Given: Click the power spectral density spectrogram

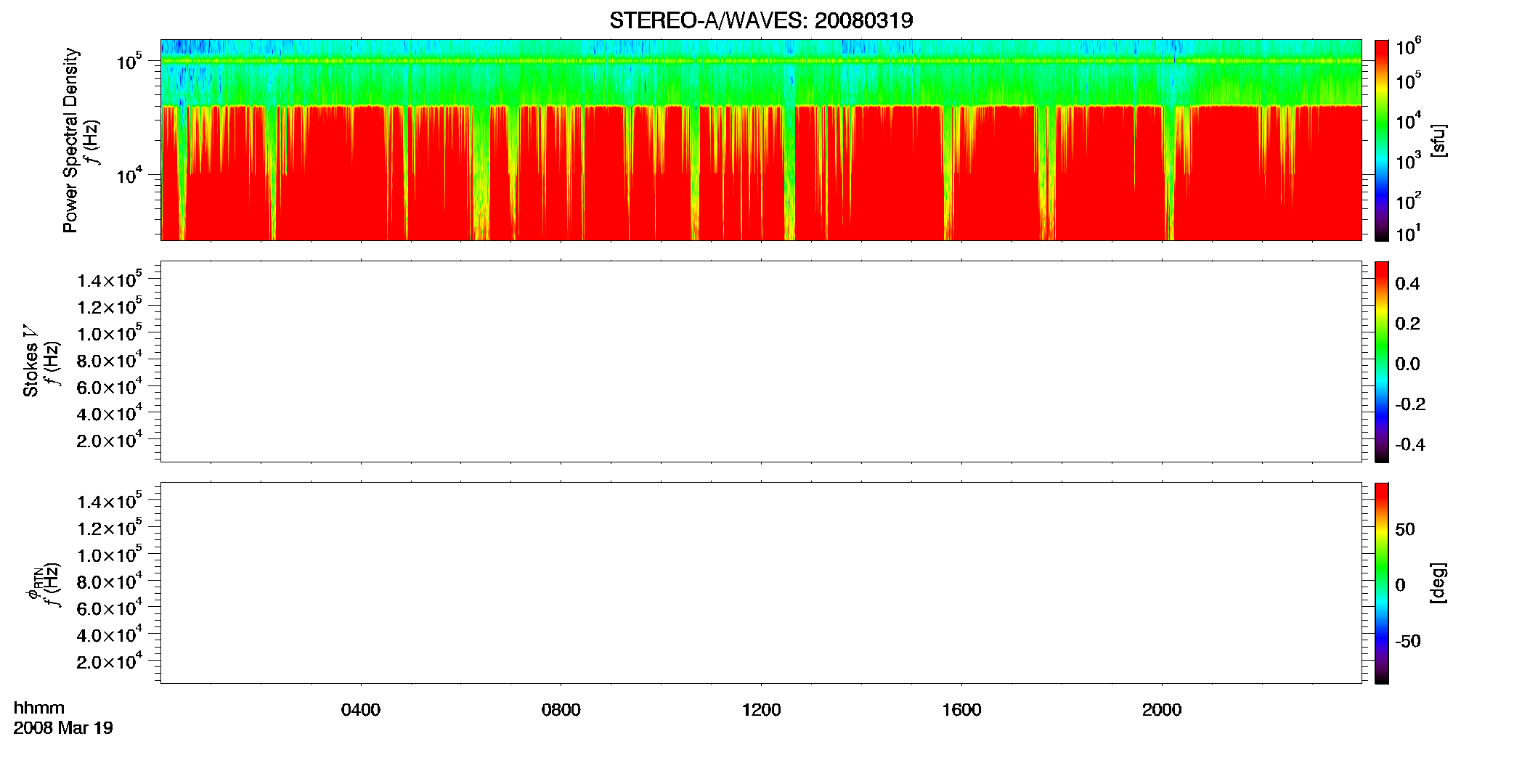Looking at the screenshot, I should (x=761, y=140).
